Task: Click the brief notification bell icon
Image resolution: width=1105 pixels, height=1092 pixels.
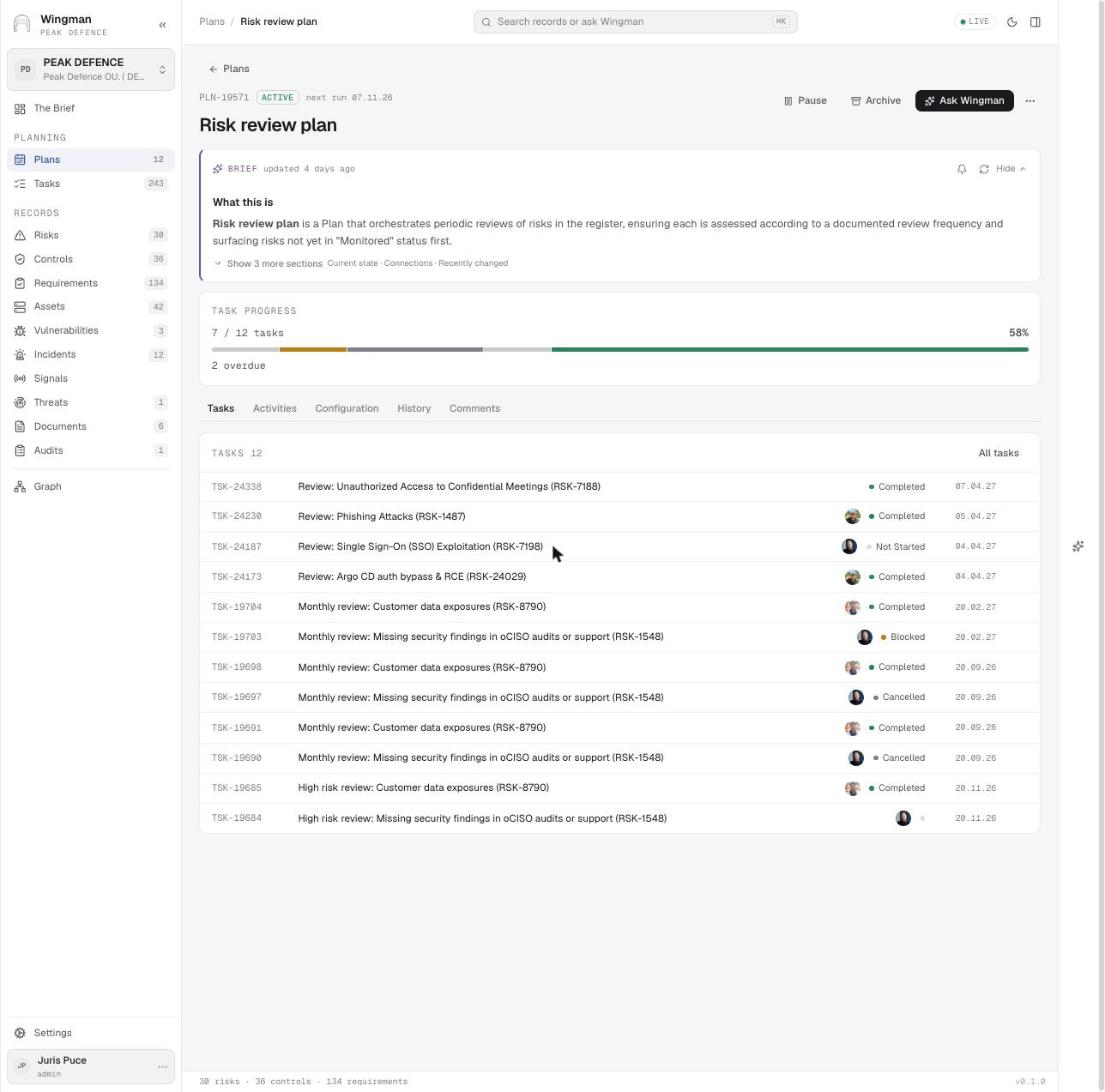Action: pos(962,169)
